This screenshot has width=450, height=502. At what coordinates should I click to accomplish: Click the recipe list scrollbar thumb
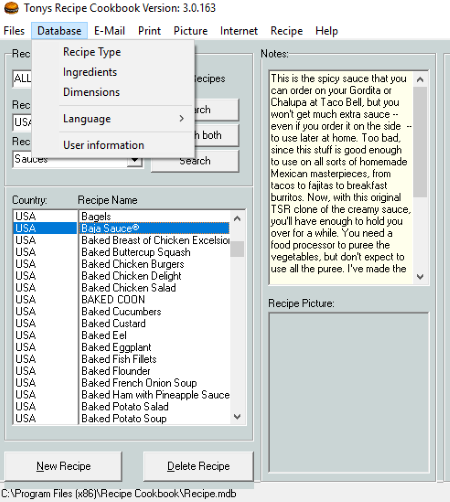pyautogui.click(x=237, y=249)
